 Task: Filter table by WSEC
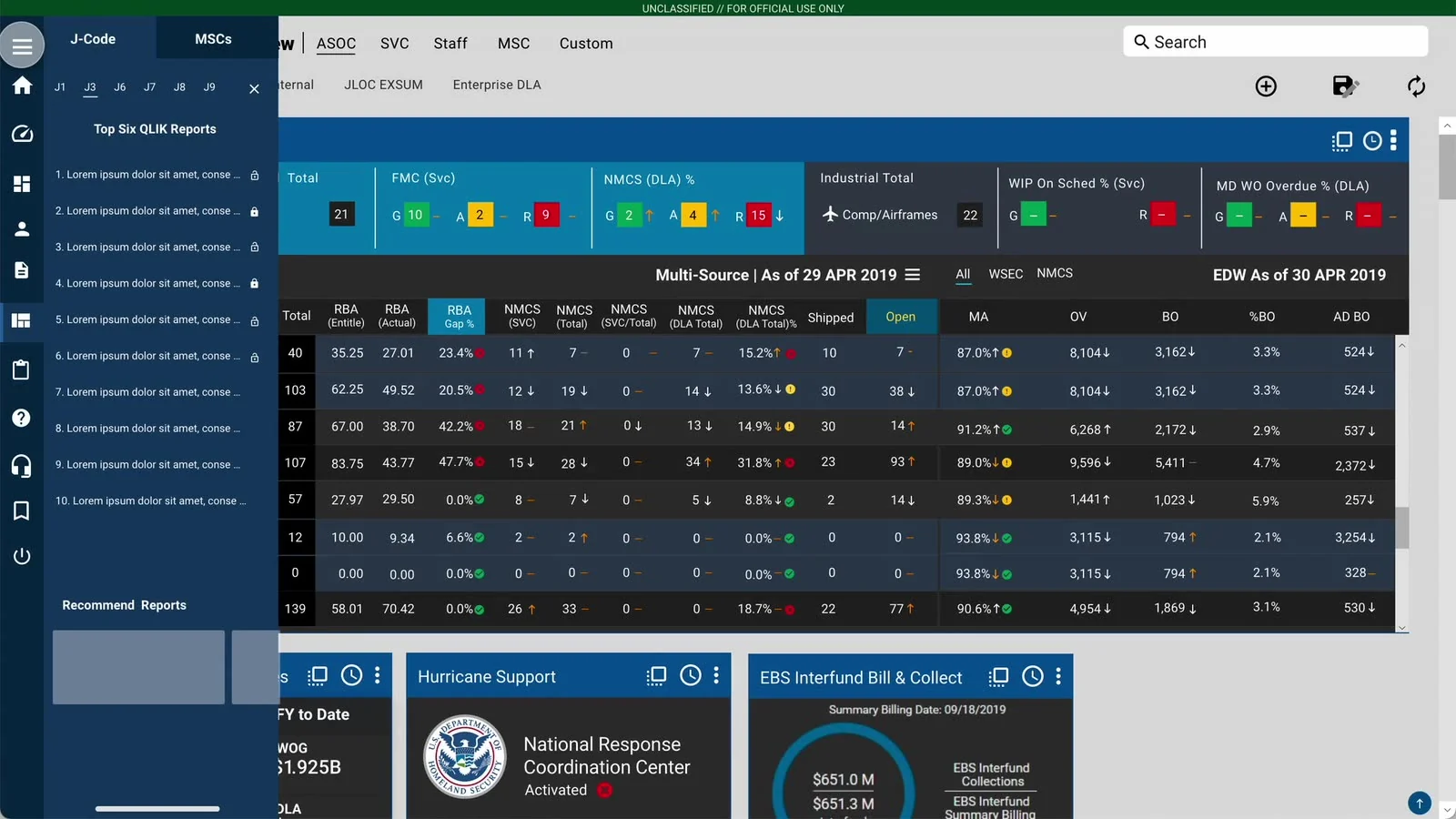tap(1006, 274)
